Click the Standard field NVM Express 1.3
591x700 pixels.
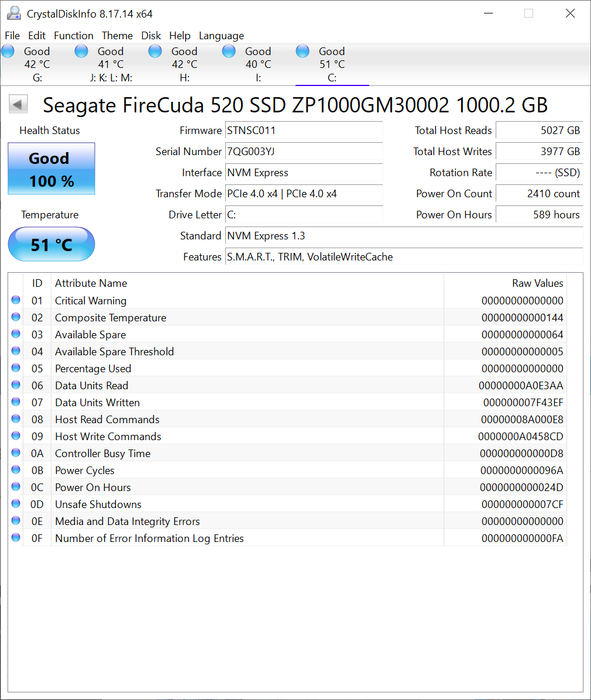click(x=404, y=236)
